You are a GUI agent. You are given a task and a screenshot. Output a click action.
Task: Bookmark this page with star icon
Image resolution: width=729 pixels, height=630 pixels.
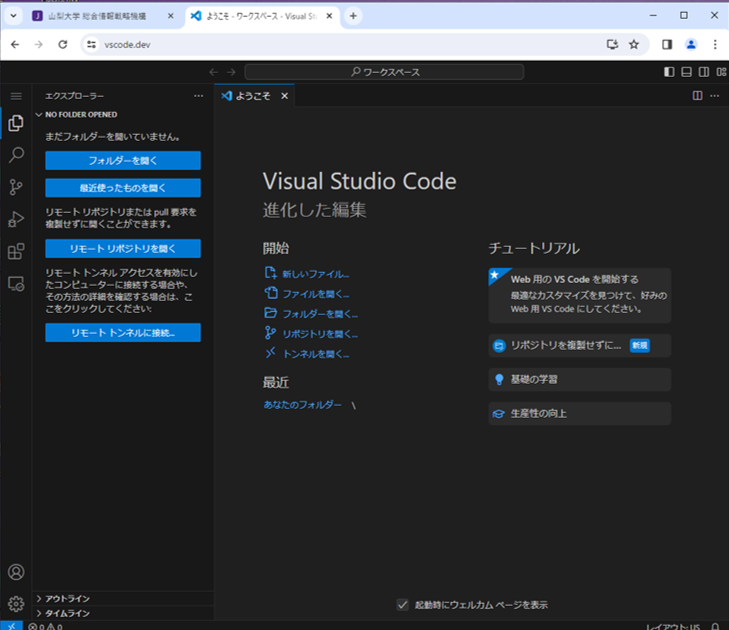point(634,45)
